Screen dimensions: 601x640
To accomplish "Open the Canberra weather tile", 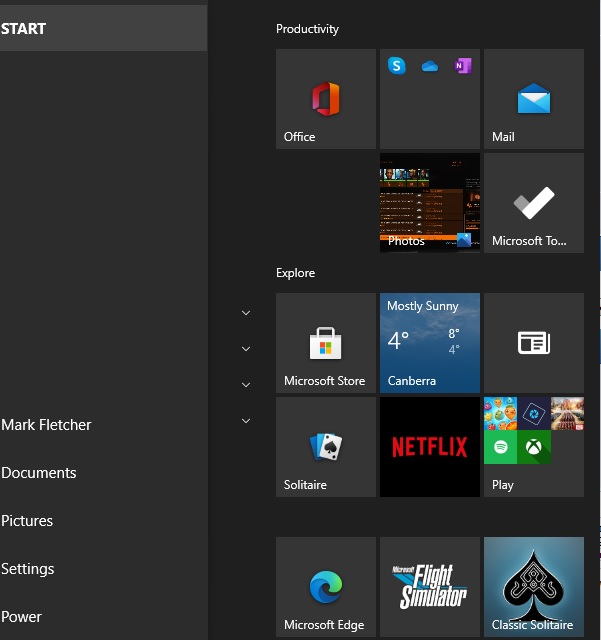I will [430, 343].
